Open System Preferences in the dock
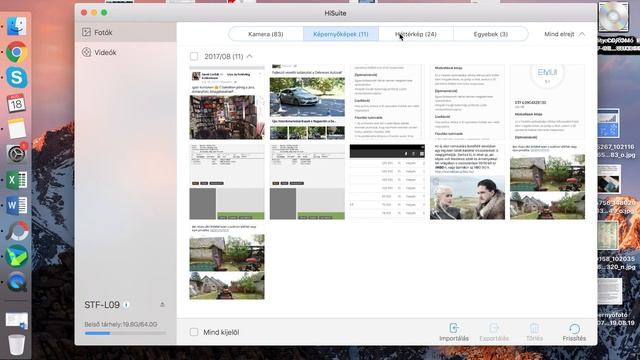 [x=16, y=154]
